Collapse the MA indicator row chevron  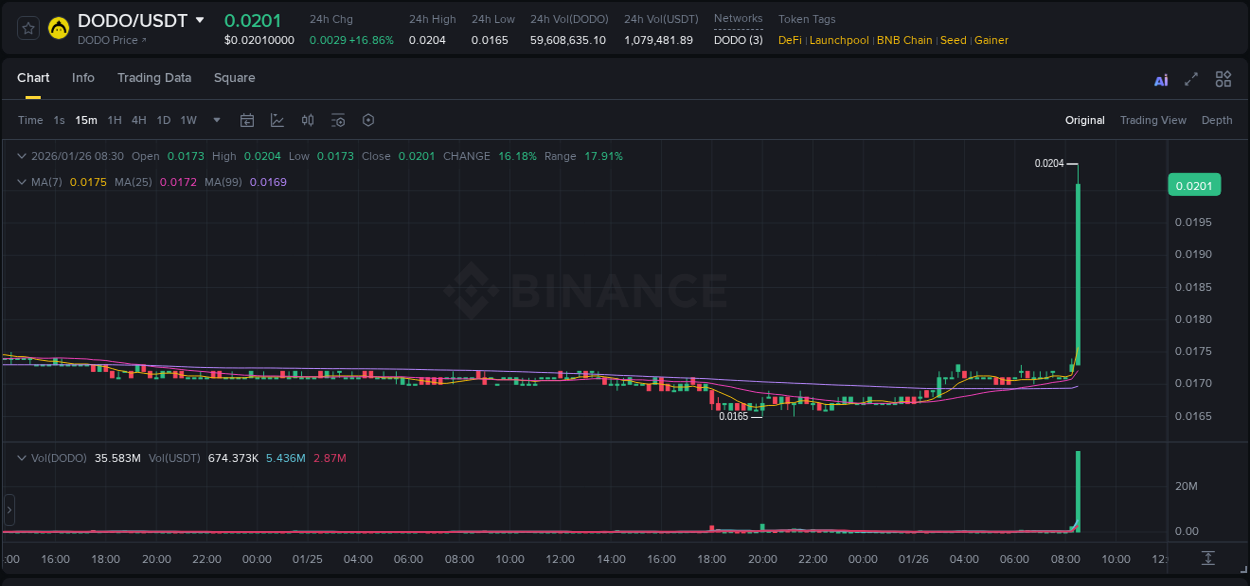22,181
